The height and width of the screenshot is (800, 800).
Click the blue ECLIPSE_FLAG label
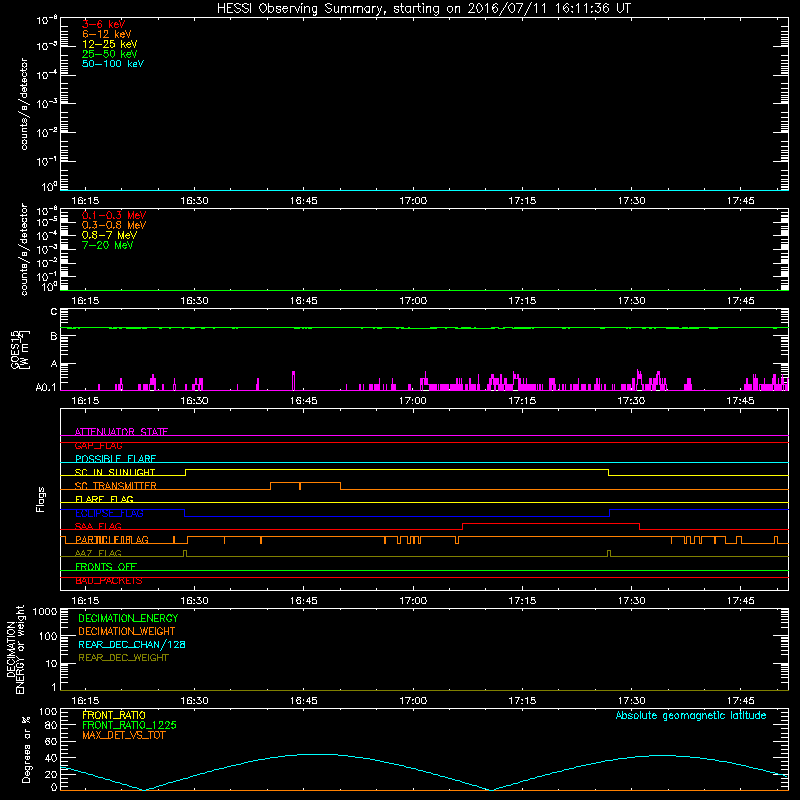point(109,513)
